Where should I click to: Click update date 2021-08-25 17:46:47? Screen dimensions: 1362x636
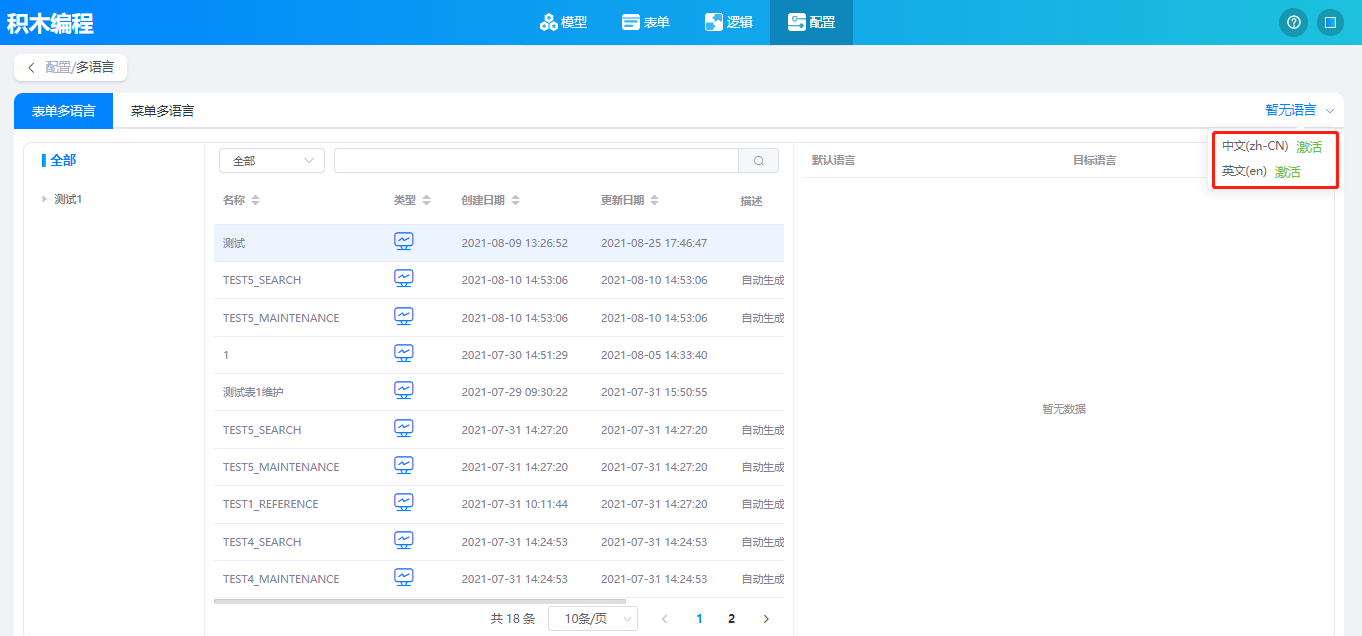654,243
